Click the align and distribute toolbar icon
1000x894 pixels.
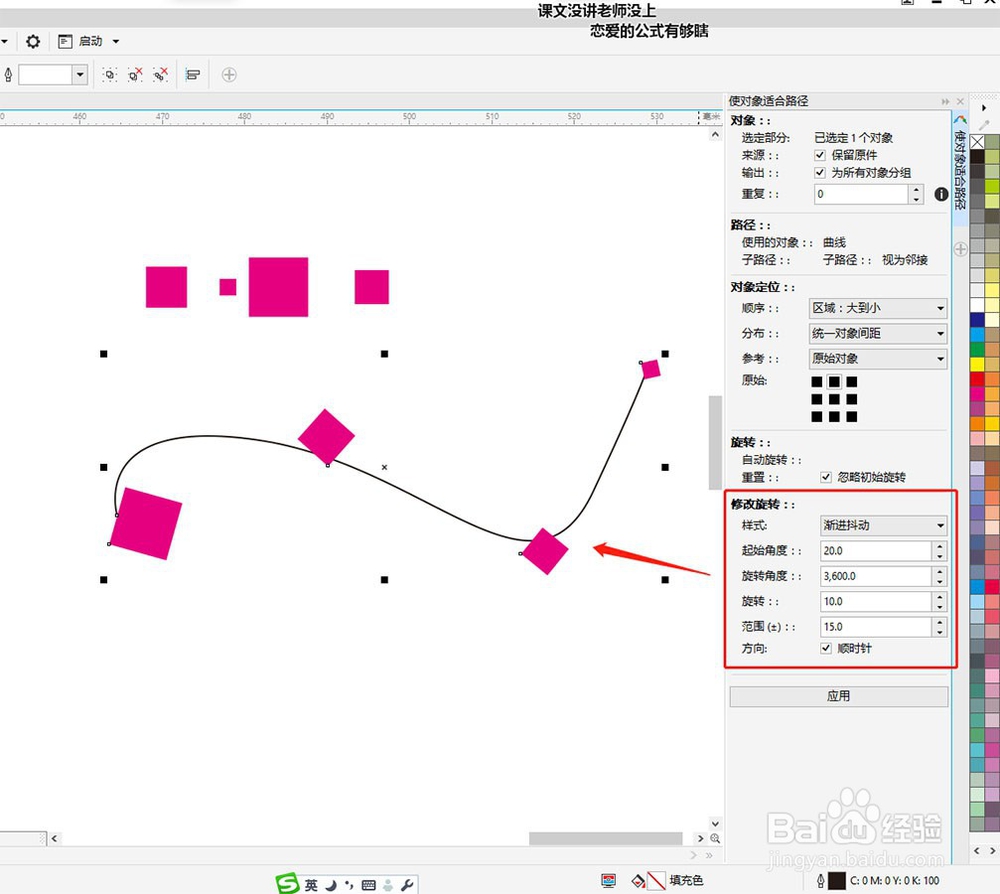tap(193, 75)
